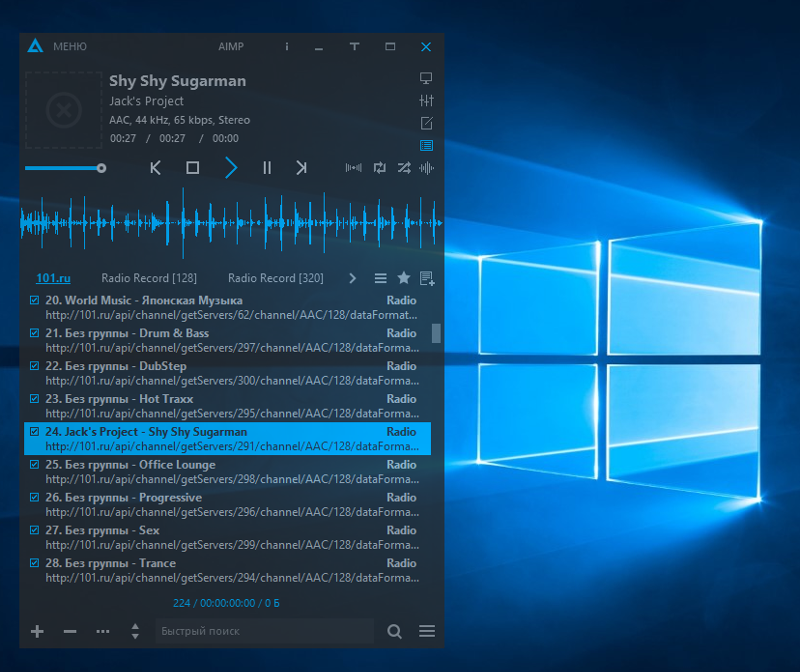Image resolution: width=800 pixels, height=672 pixels.
Task: Select track 28 Без группы - Trance
Action: coord(228,570)
